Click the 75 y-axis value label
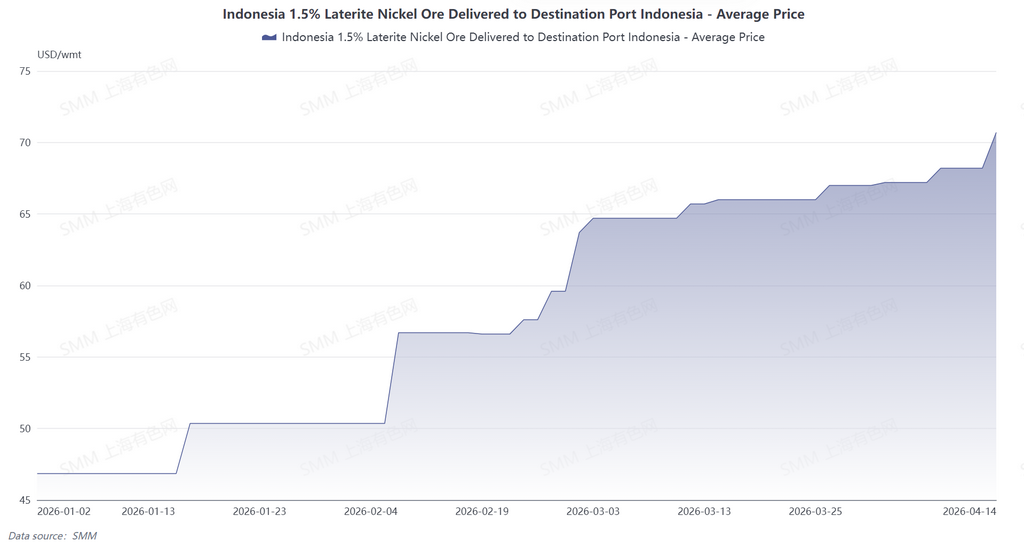Image resolution: width=1024 pixels, height=547 pixels. tap(25, 71)
